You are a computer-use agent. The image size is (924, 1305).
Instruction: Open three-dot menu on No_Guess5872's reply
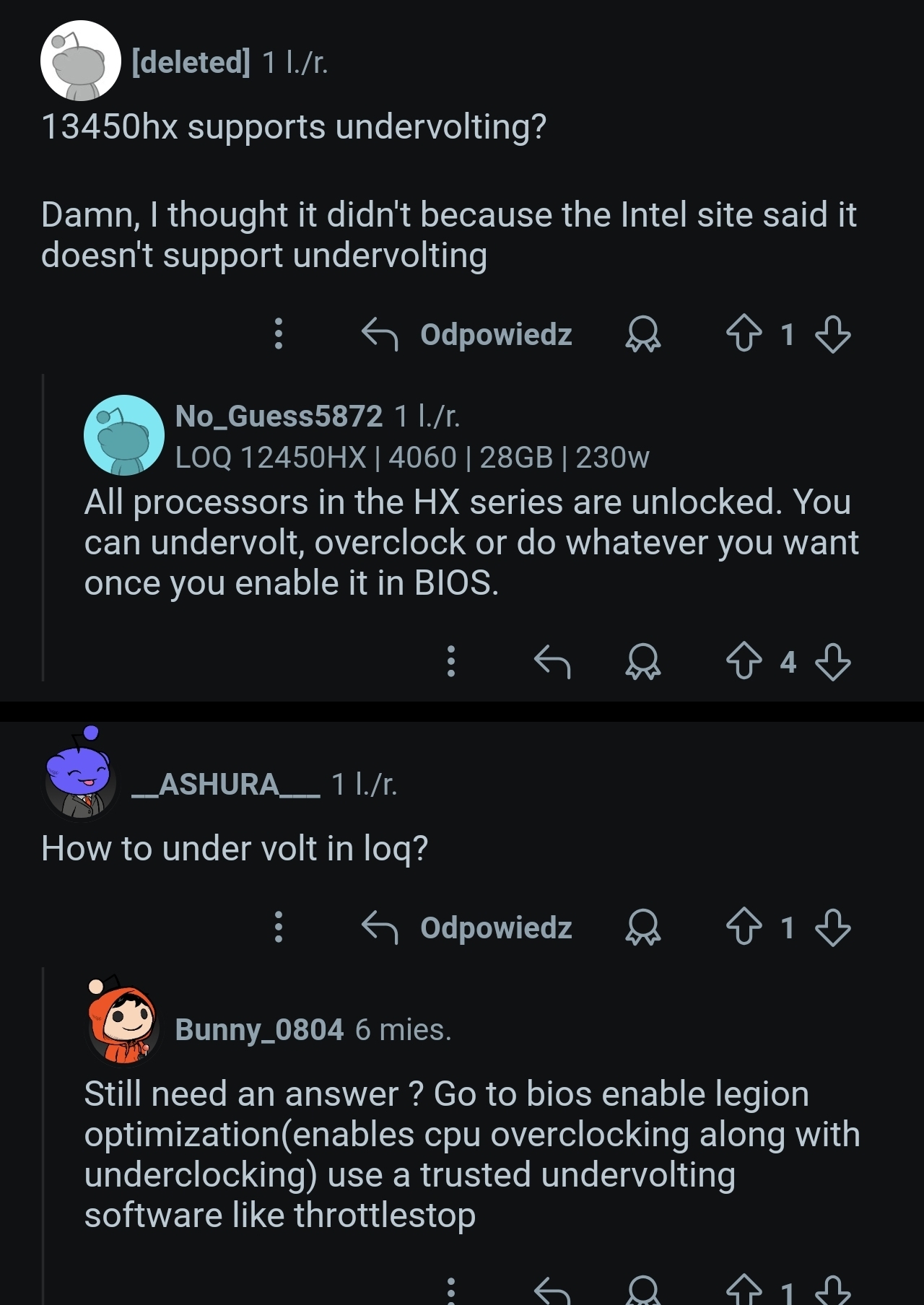(x=450, y=661)
